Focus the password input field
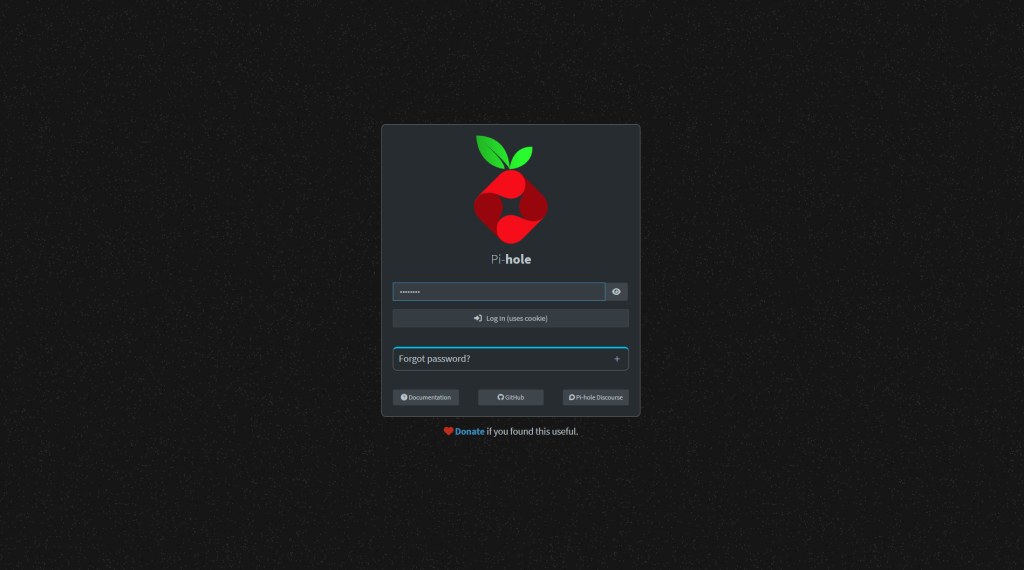 (x=499, y=292)
